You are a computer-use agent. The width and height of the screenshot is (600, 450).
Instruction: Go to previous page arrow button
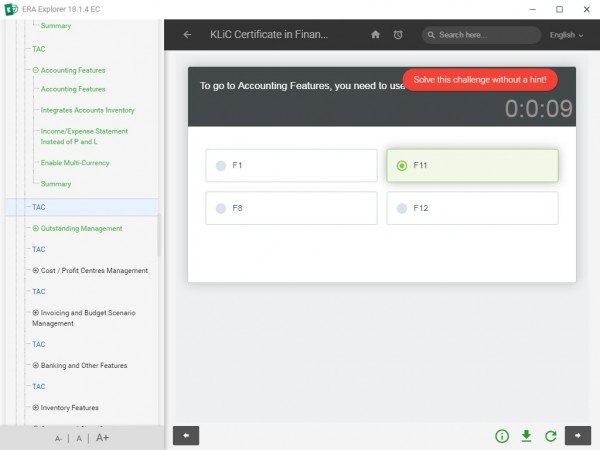[x=186, y=436]
